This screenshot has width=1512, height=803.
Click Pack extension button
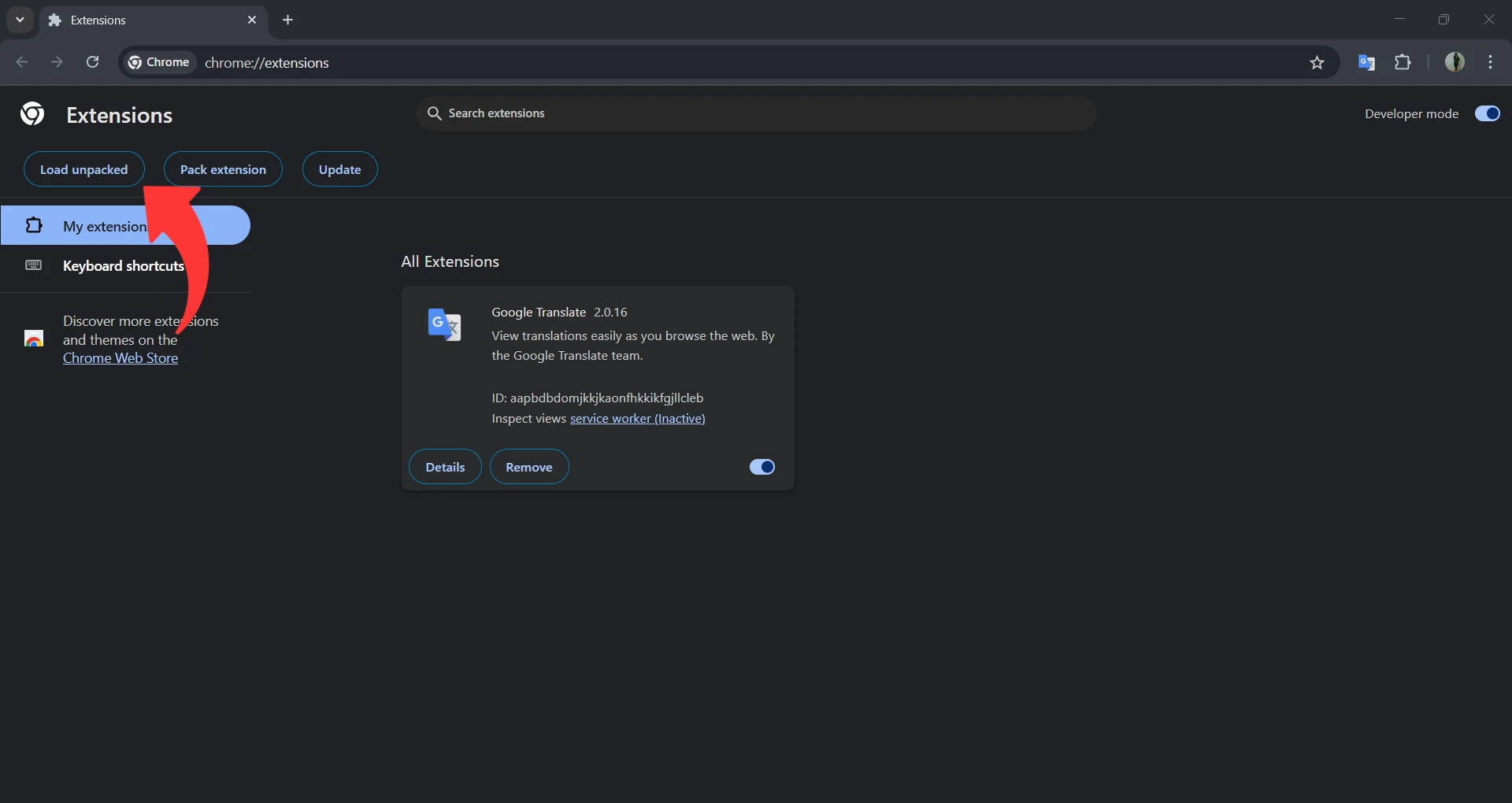pos(223,170)
